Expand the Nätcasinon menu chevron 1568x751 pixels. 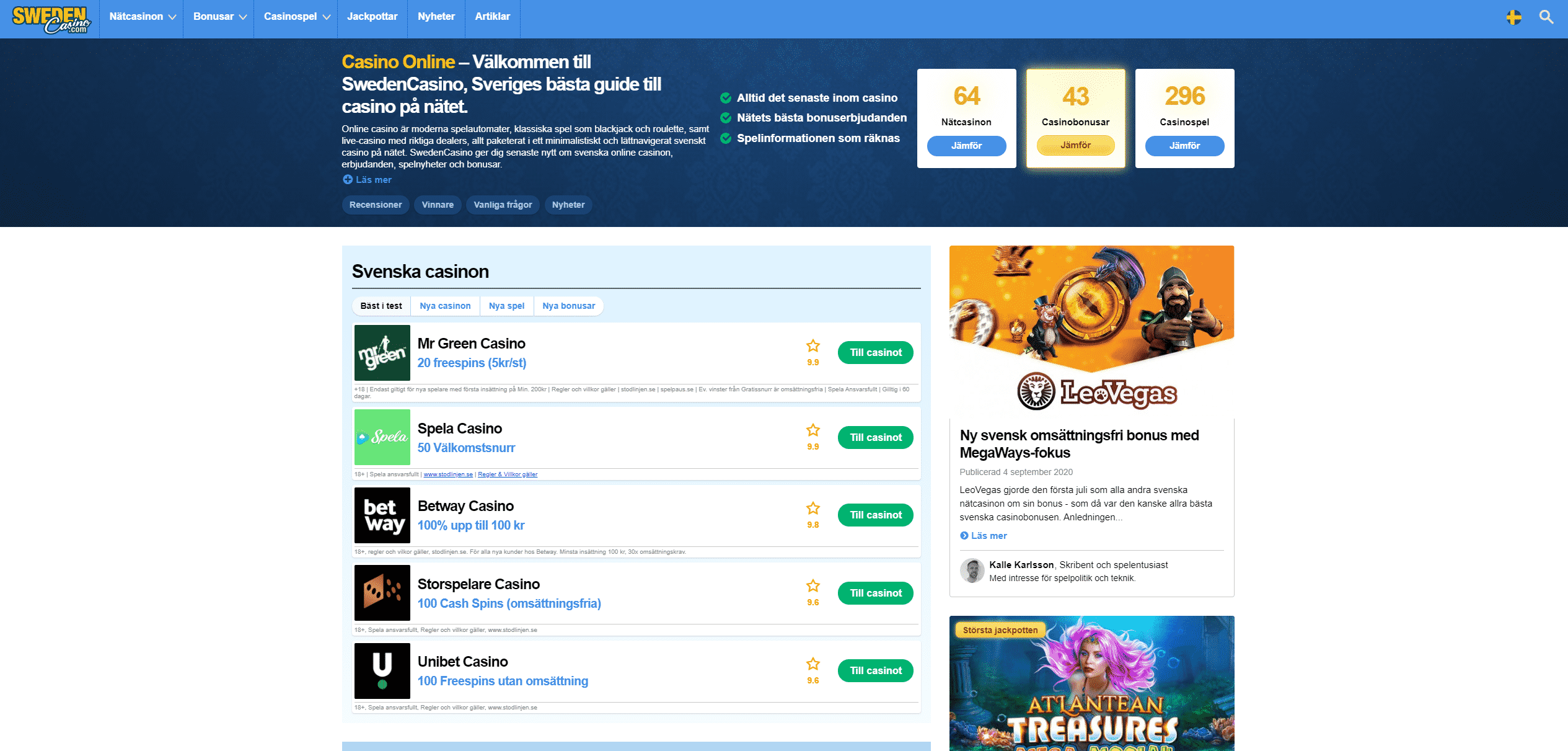(x=172, y=17)
